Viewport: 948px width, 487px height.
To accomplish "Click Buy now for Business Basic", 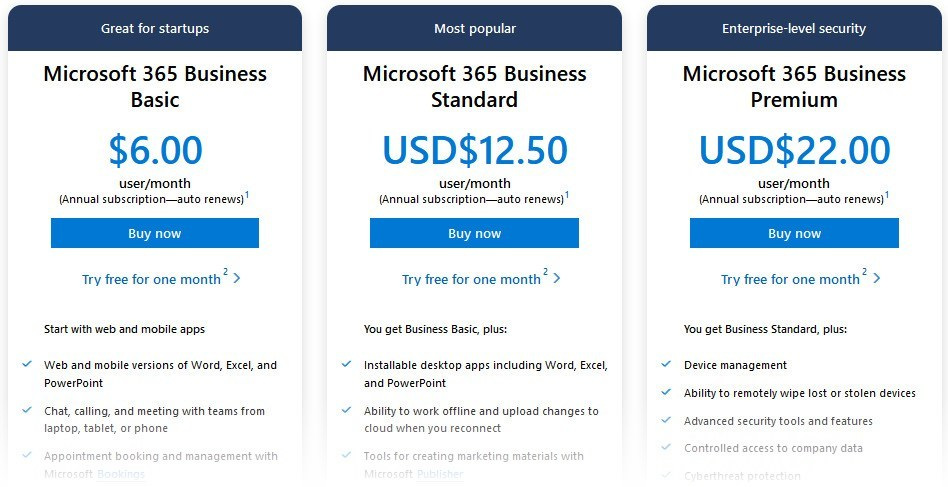I will click(x=154, y=233).
